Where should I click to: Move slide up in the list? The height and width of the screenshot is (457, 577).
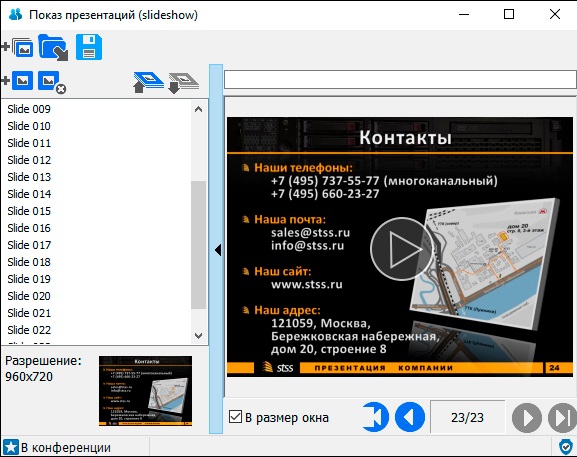[148, 82]
